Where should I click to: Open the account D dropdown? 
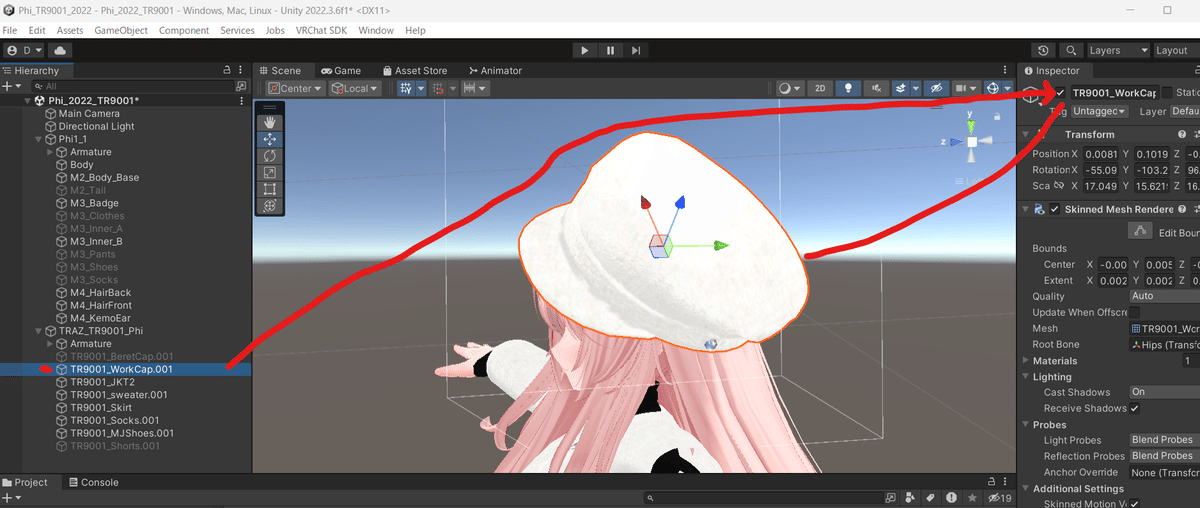(x=24, y=50)
